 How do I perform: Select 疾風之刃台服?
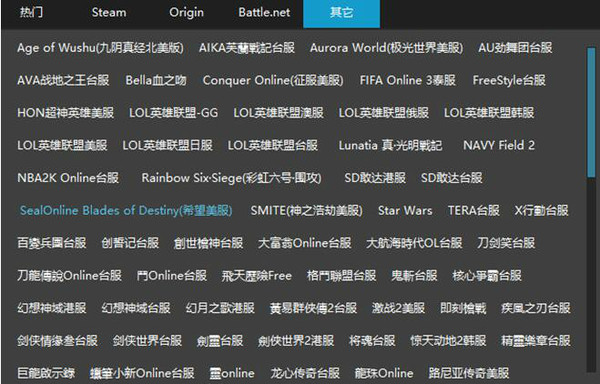pyautogui.click(x=536, y=308)
